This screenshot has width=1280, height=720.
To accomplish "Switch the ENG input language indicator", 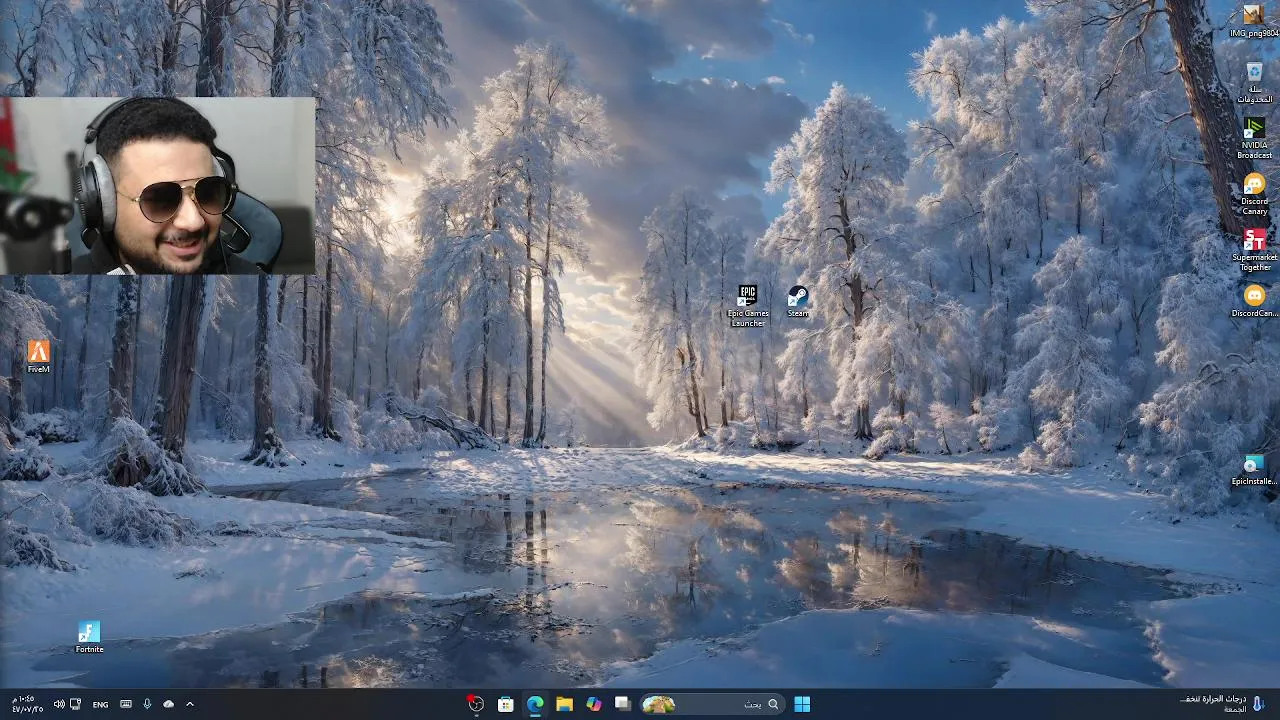I will coord(100,704).
